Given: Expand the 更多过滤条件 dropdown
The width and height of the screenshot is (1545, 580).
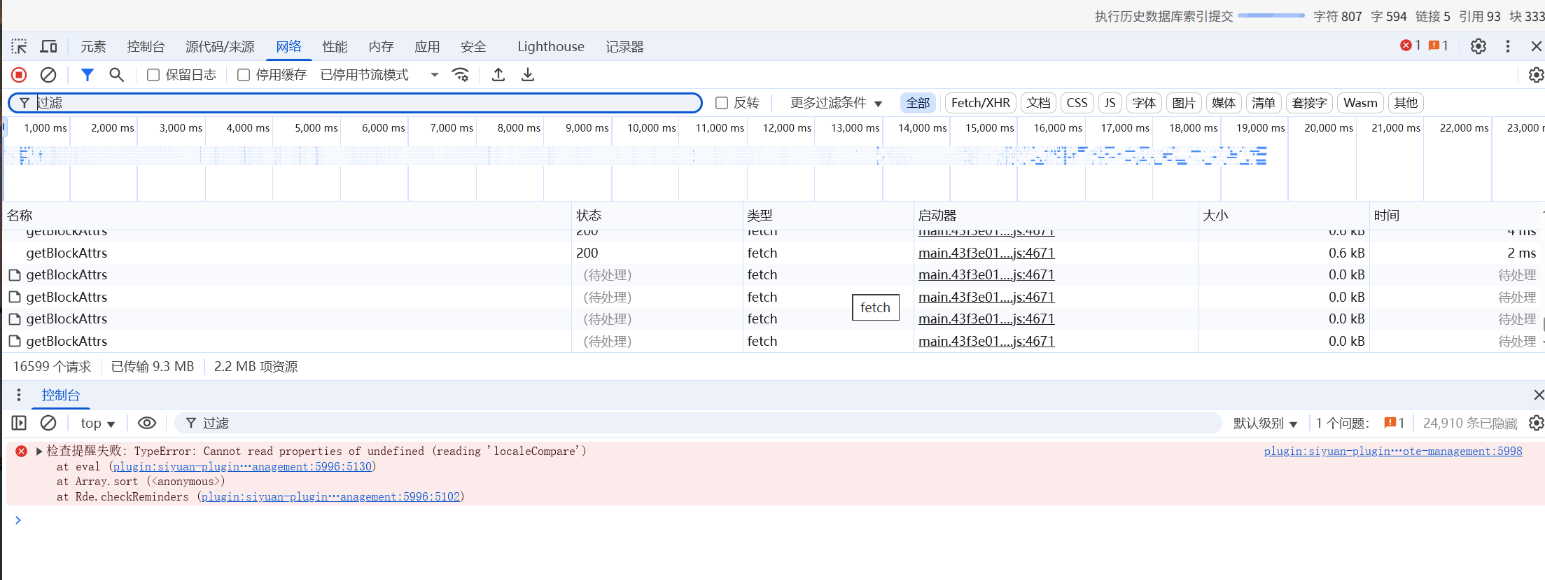Looking at the screenshot, I should 836,103.
